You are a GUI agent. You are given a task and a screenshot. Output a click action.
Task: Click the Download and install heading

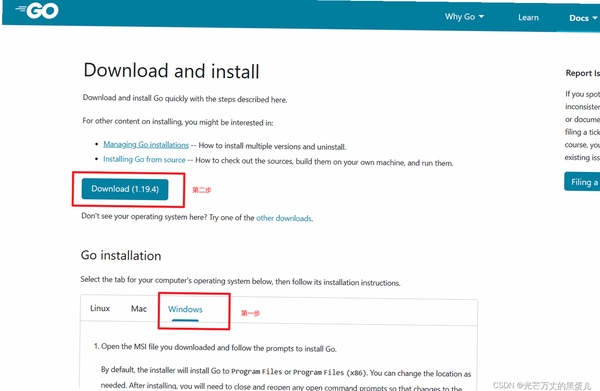[171, 71]
